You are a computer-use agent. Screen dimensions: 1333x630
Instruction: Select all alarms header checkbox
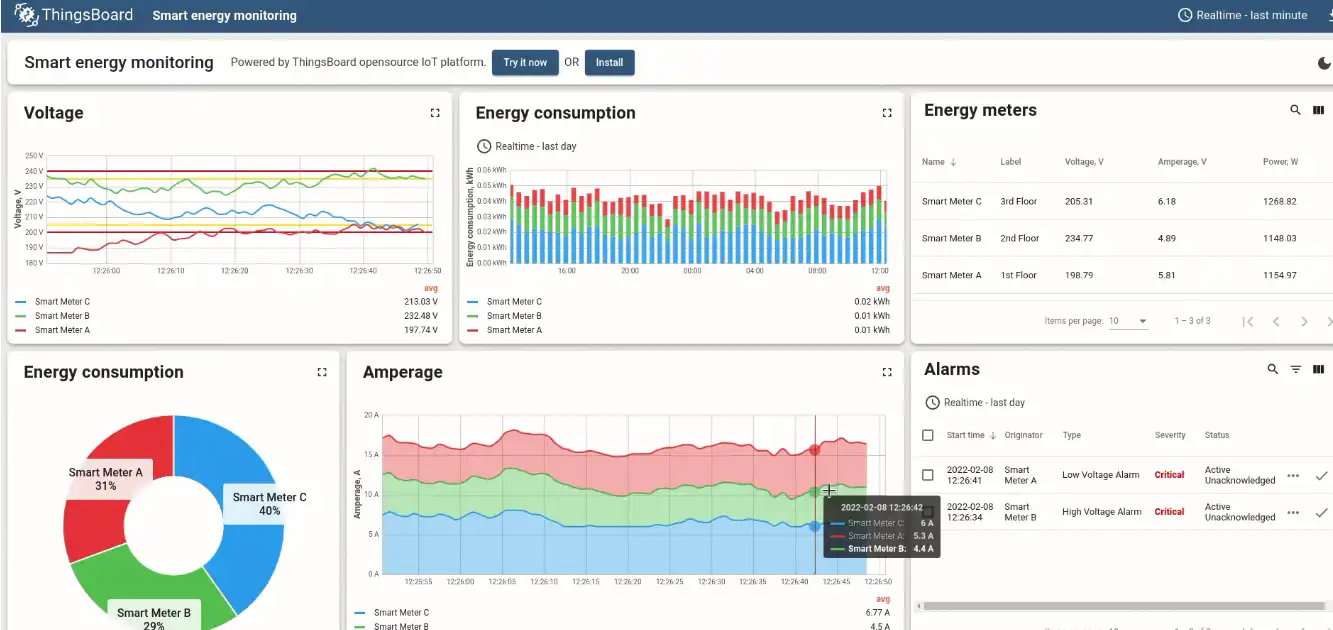tap(928, 435)
